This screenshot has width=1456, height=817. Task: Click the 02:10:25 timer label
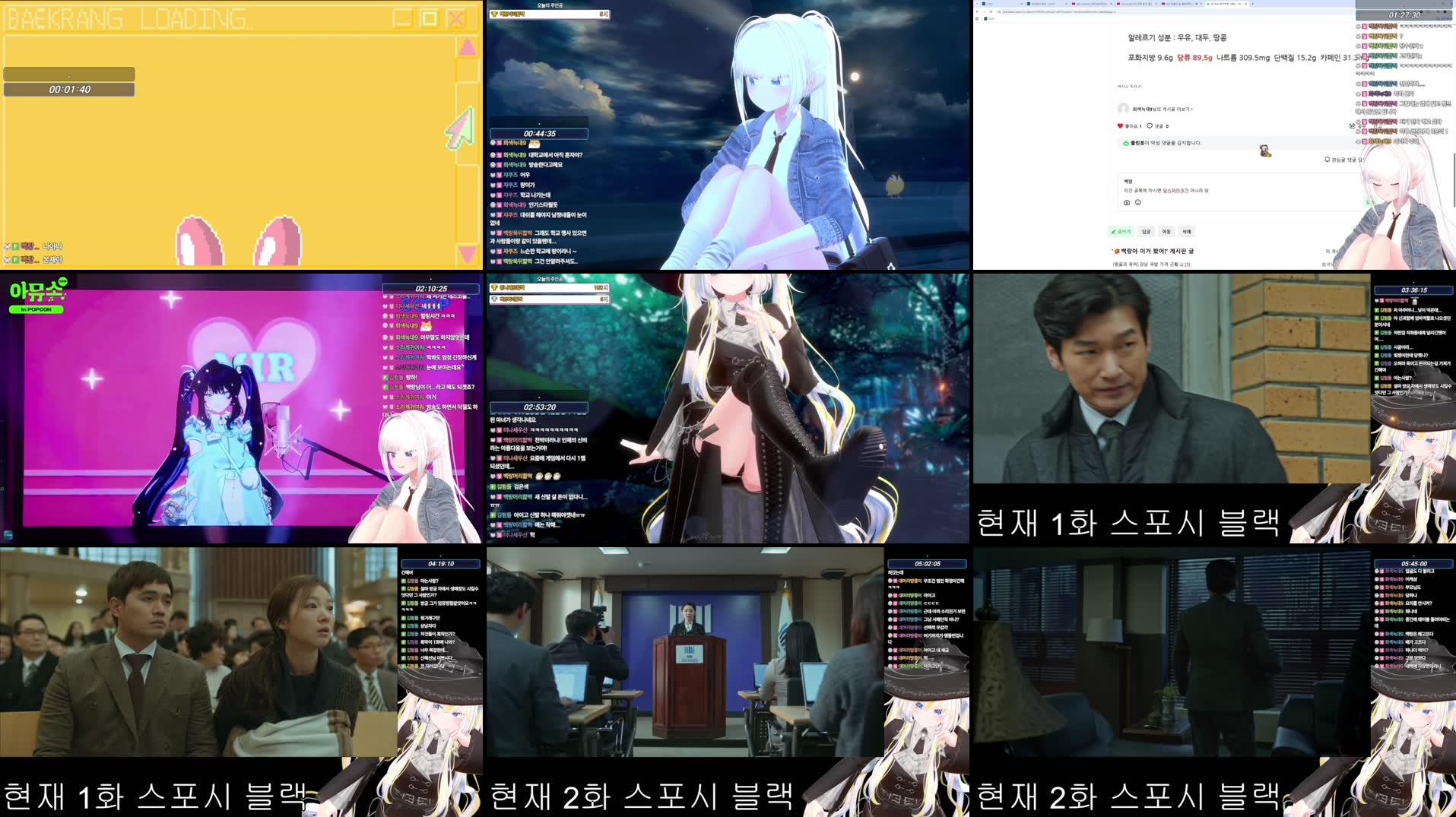[x=431, y=289]
